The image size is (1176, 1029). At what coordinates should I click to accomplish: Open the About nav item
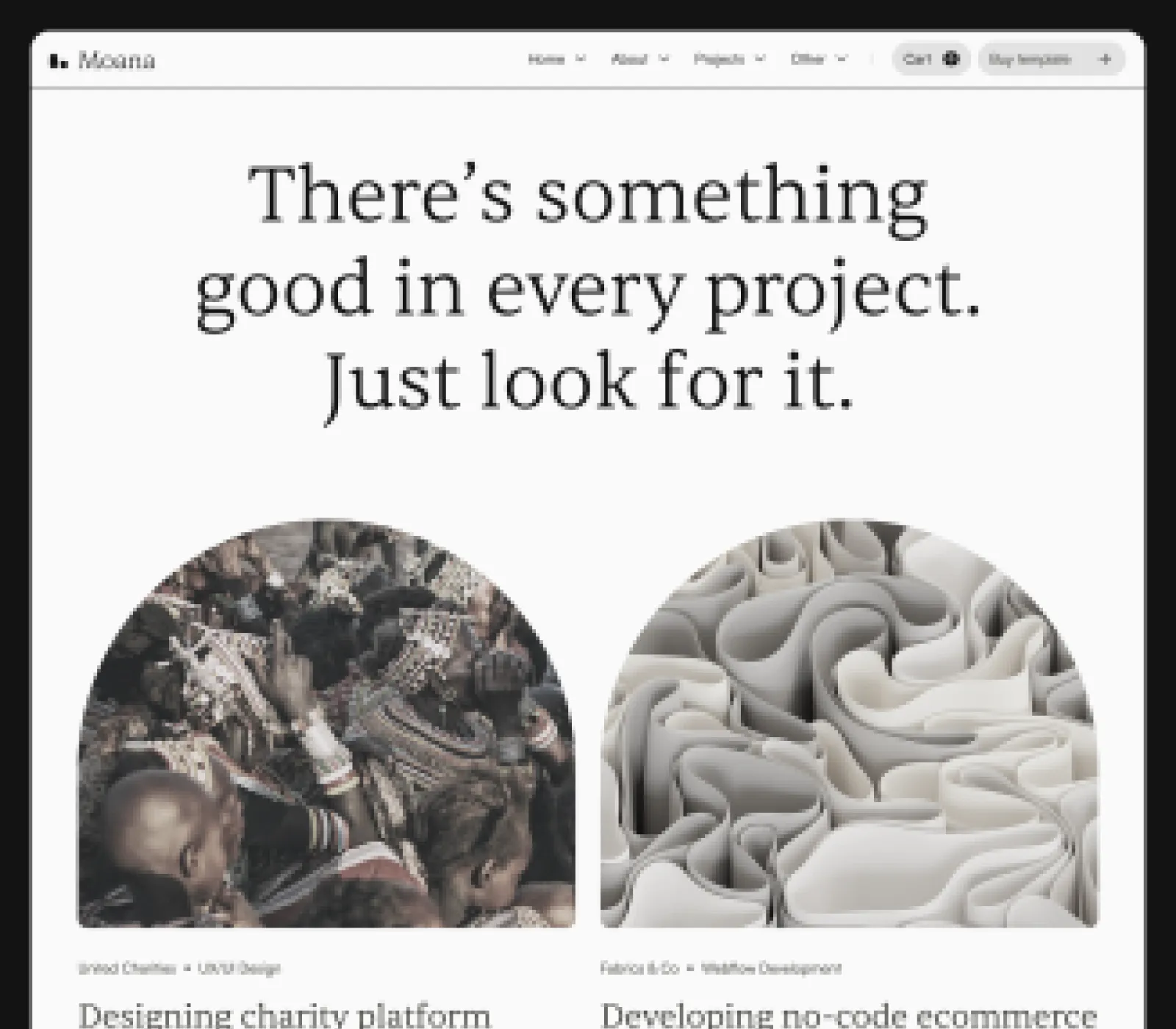coord(630,60)
